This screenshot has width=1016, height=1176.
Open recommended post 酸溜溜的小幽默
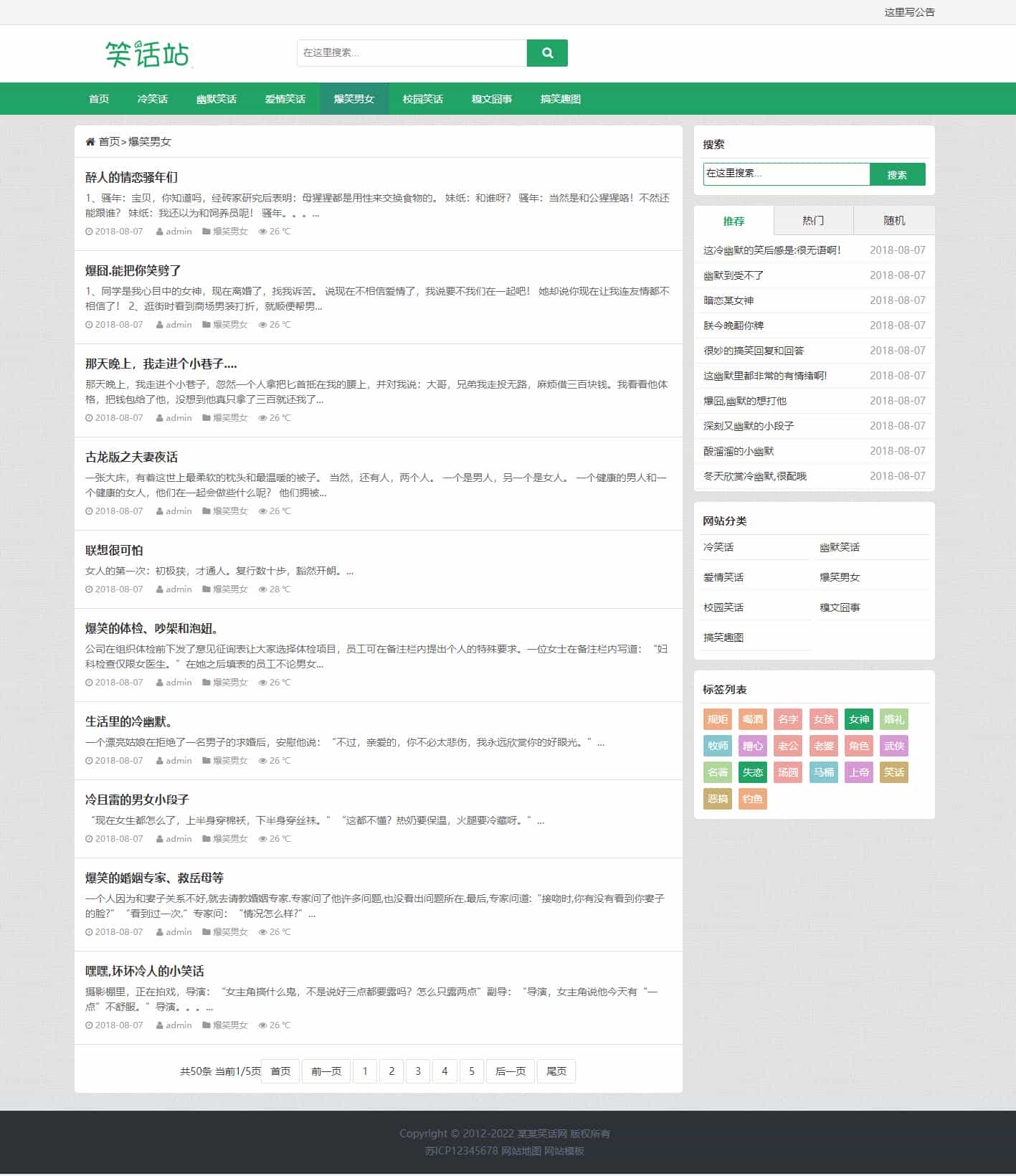click(739, 451)
